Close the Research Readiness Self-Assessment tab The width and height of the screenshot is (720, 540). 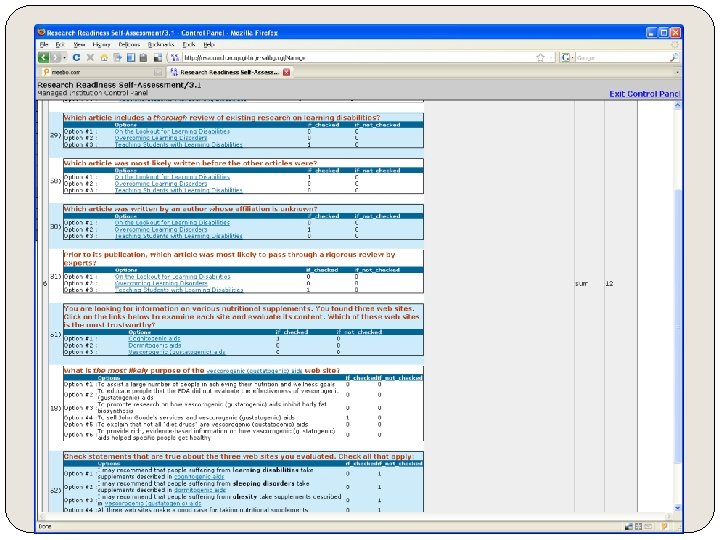click(287, 72)
